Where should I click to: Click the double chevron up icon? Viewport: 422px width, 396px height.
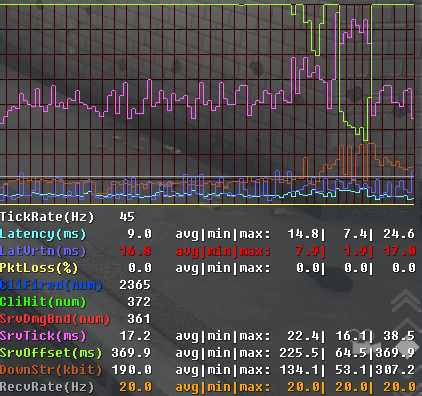tap(406, 301)
